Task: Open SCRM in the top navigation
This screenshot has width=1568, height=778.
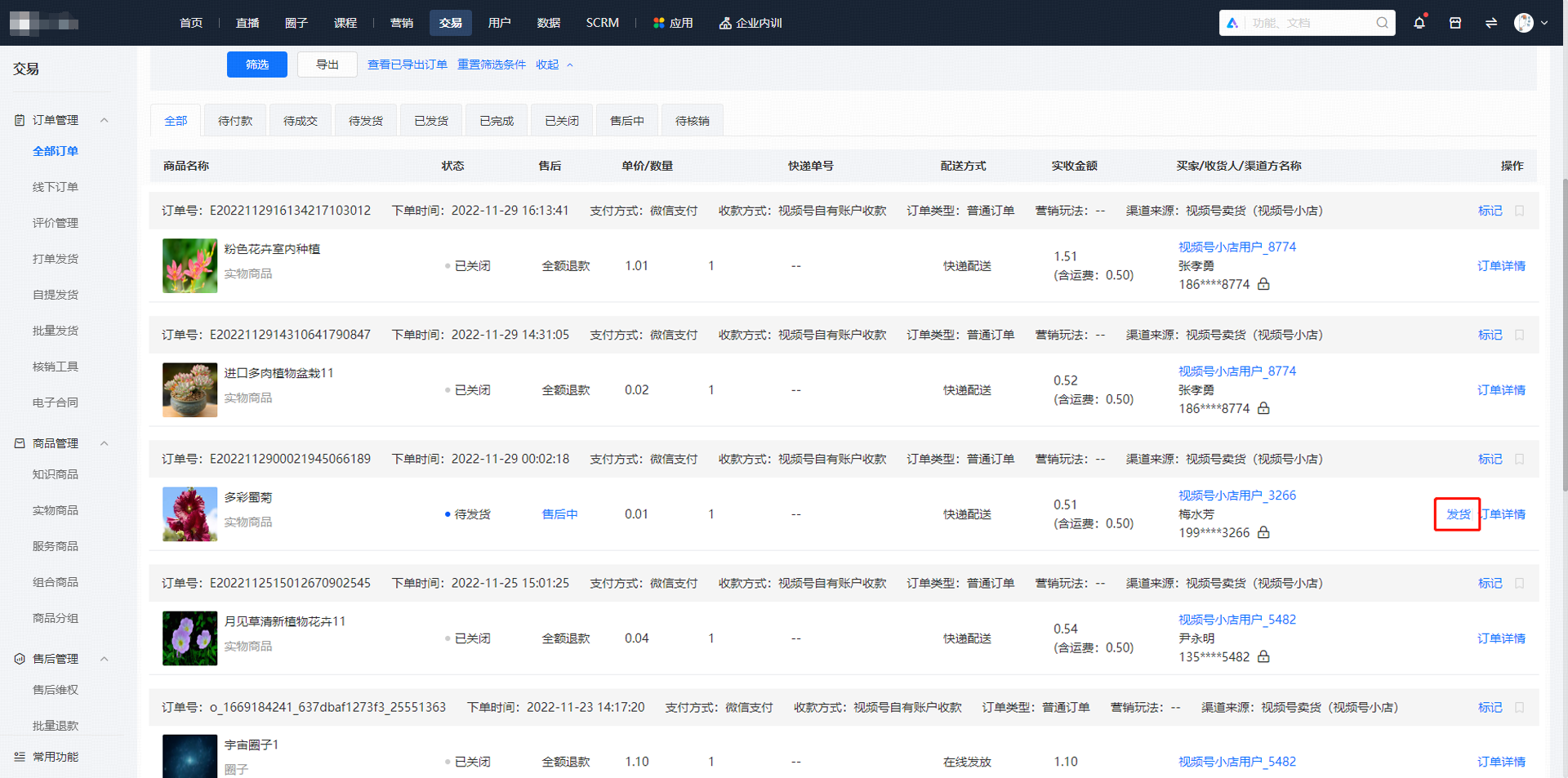Action: pos(603,23)
